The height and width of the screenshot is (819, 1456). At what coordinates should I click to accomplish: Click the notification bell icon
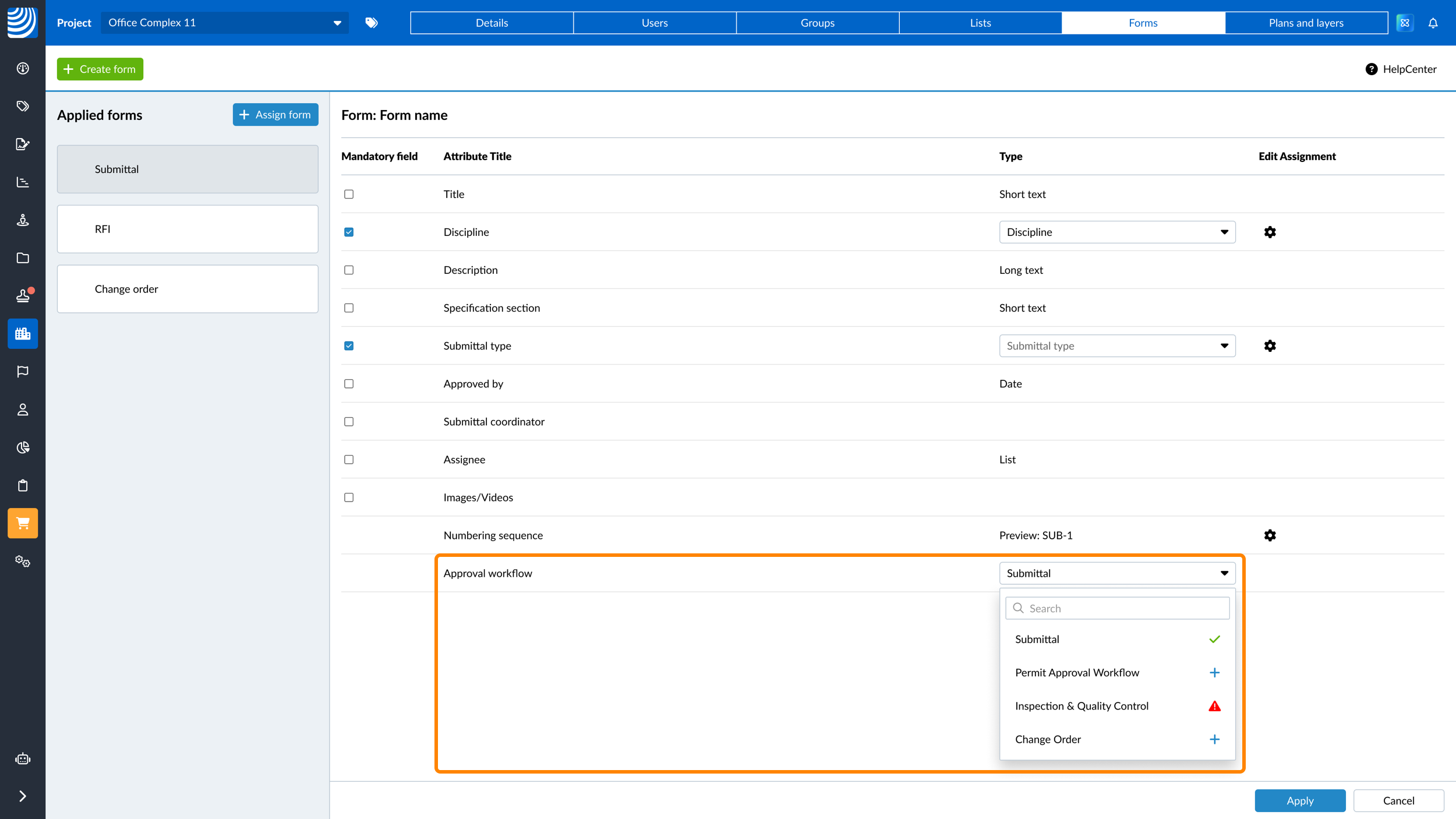click(x=1433, y=23)
